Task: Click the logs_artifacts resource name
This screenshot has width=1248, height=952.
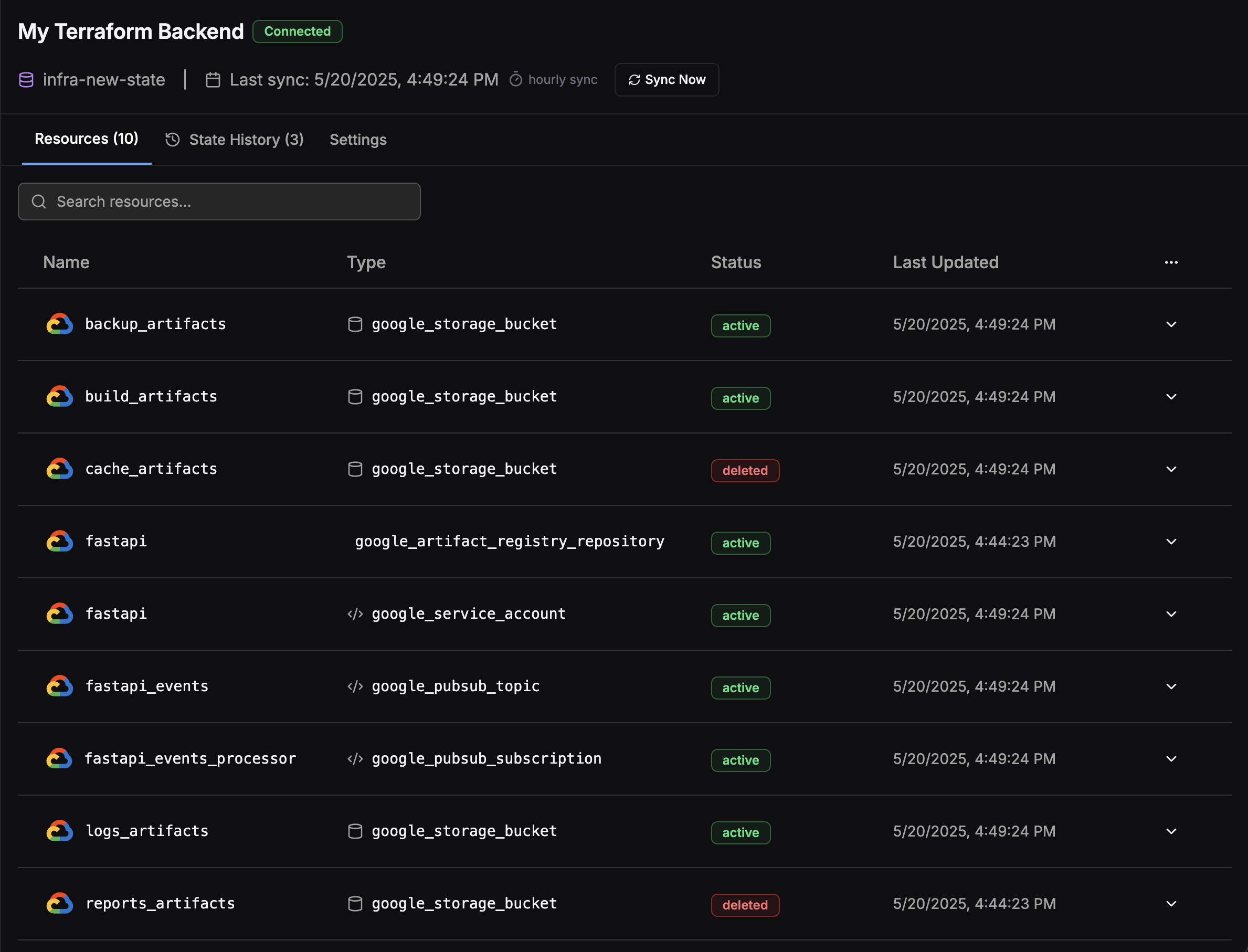Action: [x=147, y=831]
